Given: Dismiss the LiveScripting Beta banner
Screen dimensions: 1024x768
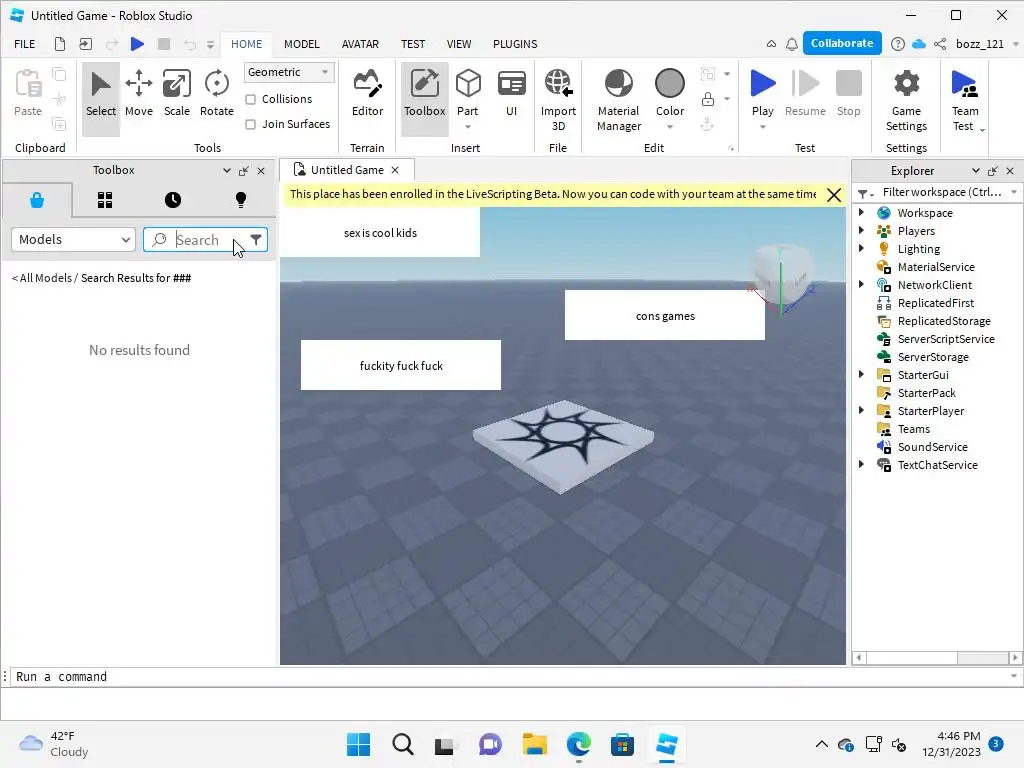Looking at the screenshot, I should pos(833,195).
